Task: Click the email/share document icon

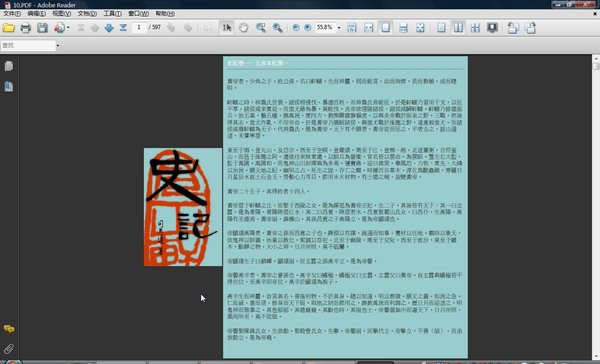Action: point(59,28)
